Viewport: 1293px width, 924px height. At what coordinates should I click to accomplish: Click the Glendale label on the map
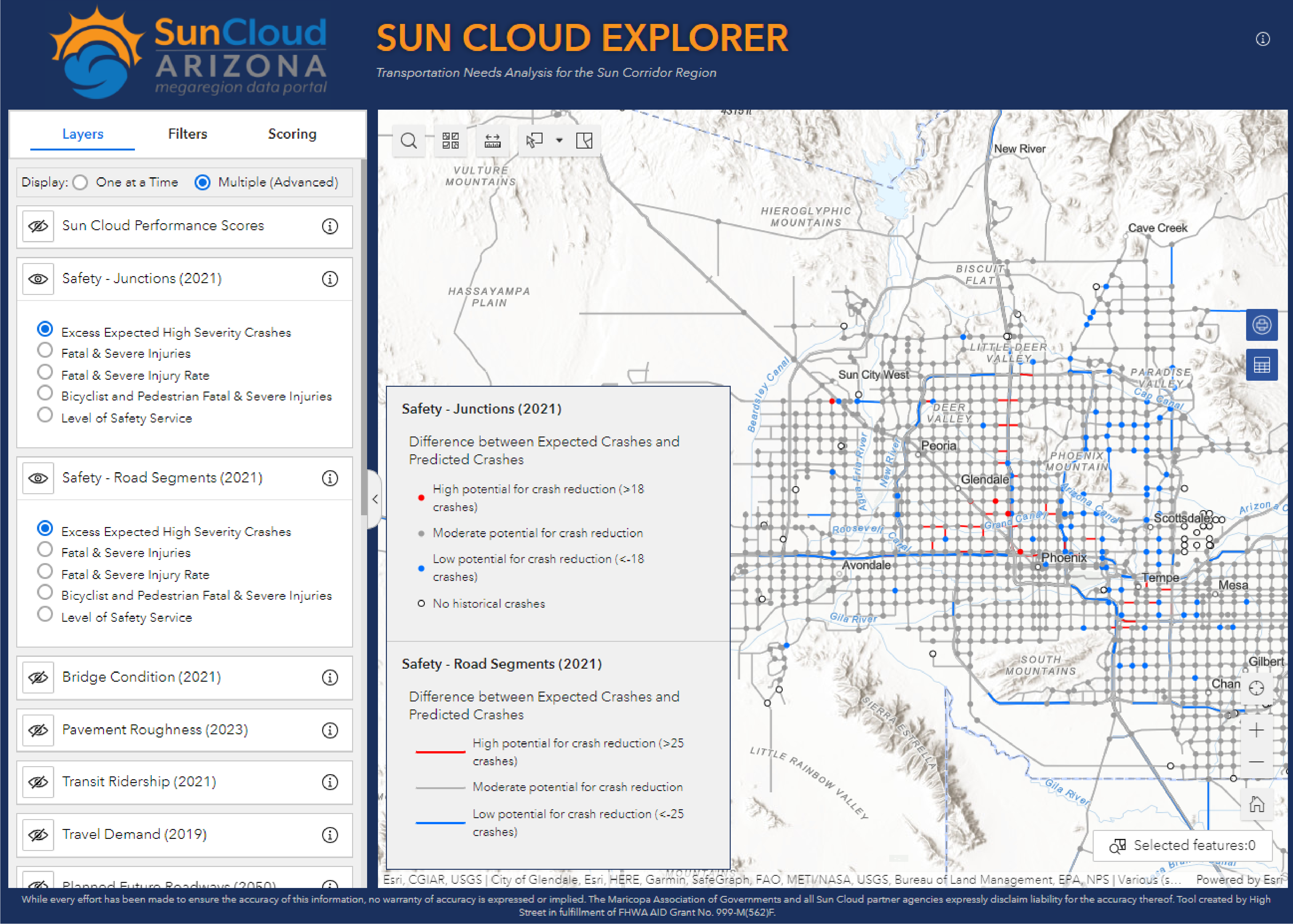pos(985,480)
